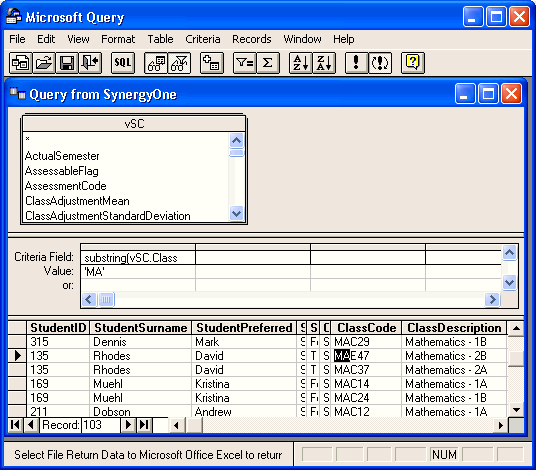Screen dimensions: 536x470
Task: Click the Dennis surname cell
Action: click(x=140, y=342)
